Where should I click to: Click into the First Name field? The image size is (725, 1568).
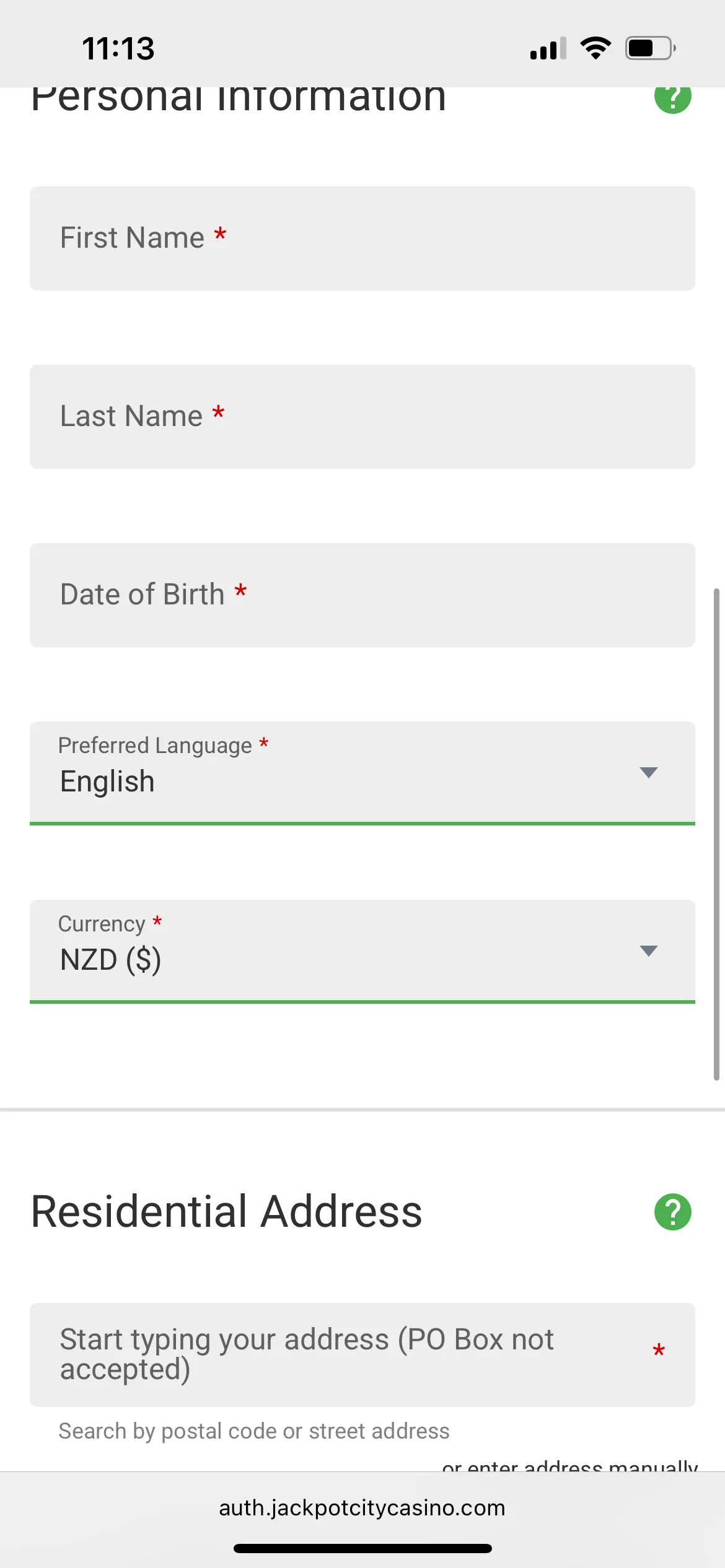(x=362, y=238)
